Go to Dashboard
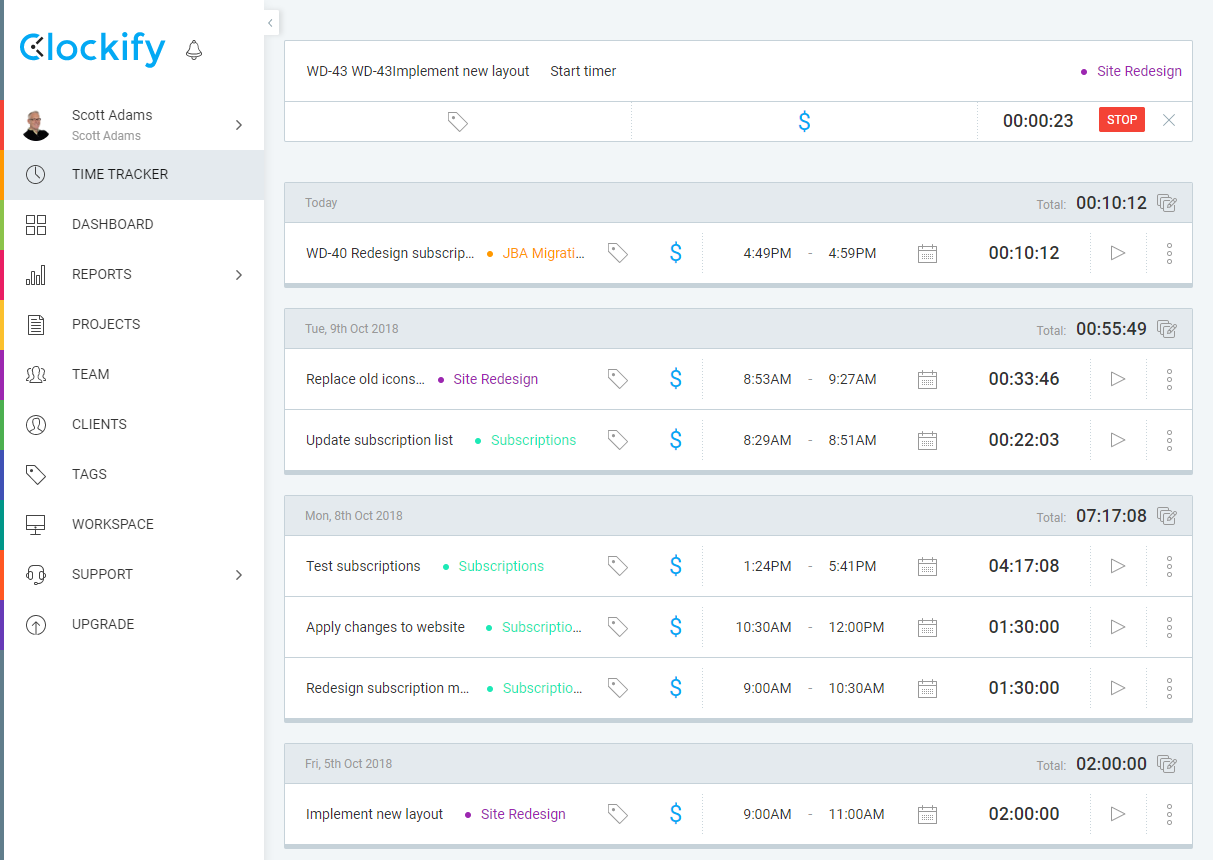Viewport: 1213px width, 860px height. pos(132,224)
